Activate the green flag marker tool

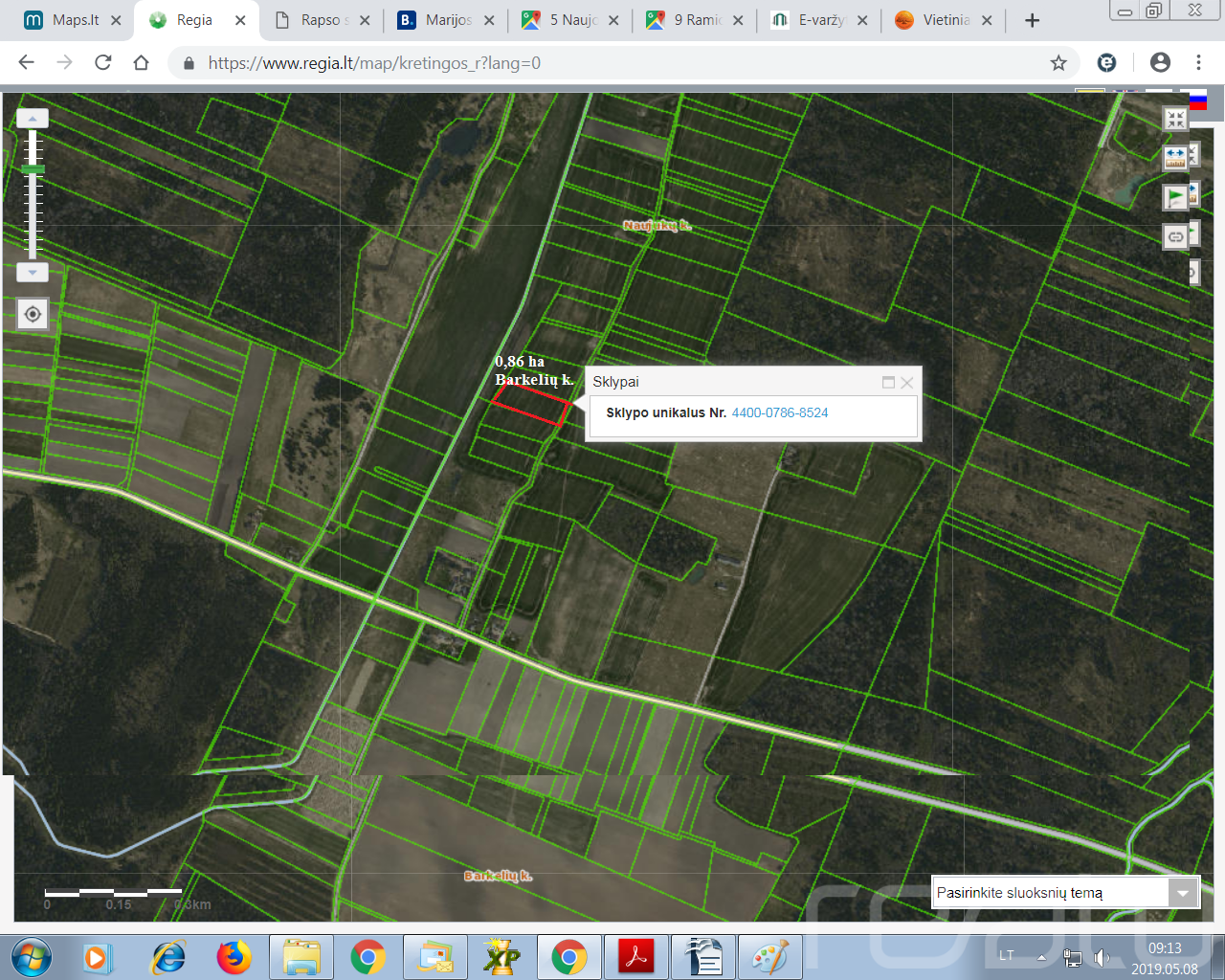1175,197
